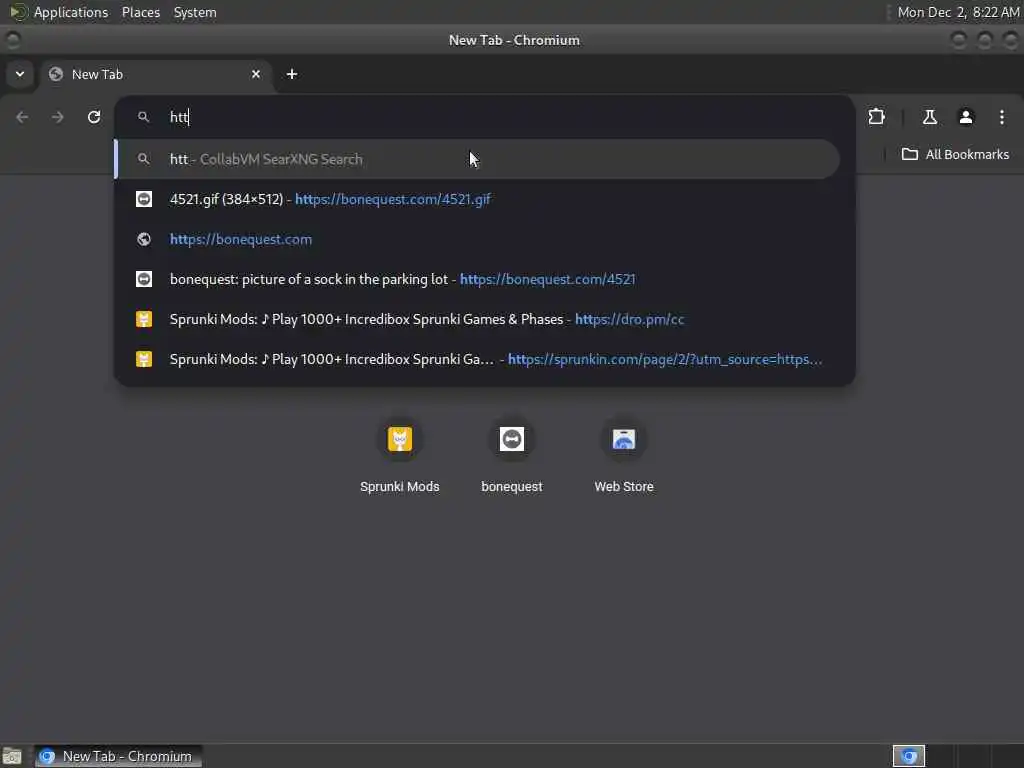
Task: Select the Sprunki Mods sprunkin.com suggestion
Action: pos(477,359)
